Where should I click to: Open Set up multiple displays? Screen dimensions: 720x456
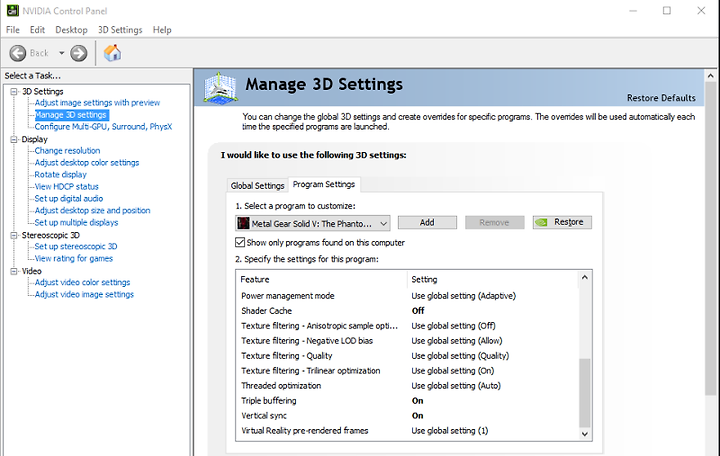click(x=76, y=222)
